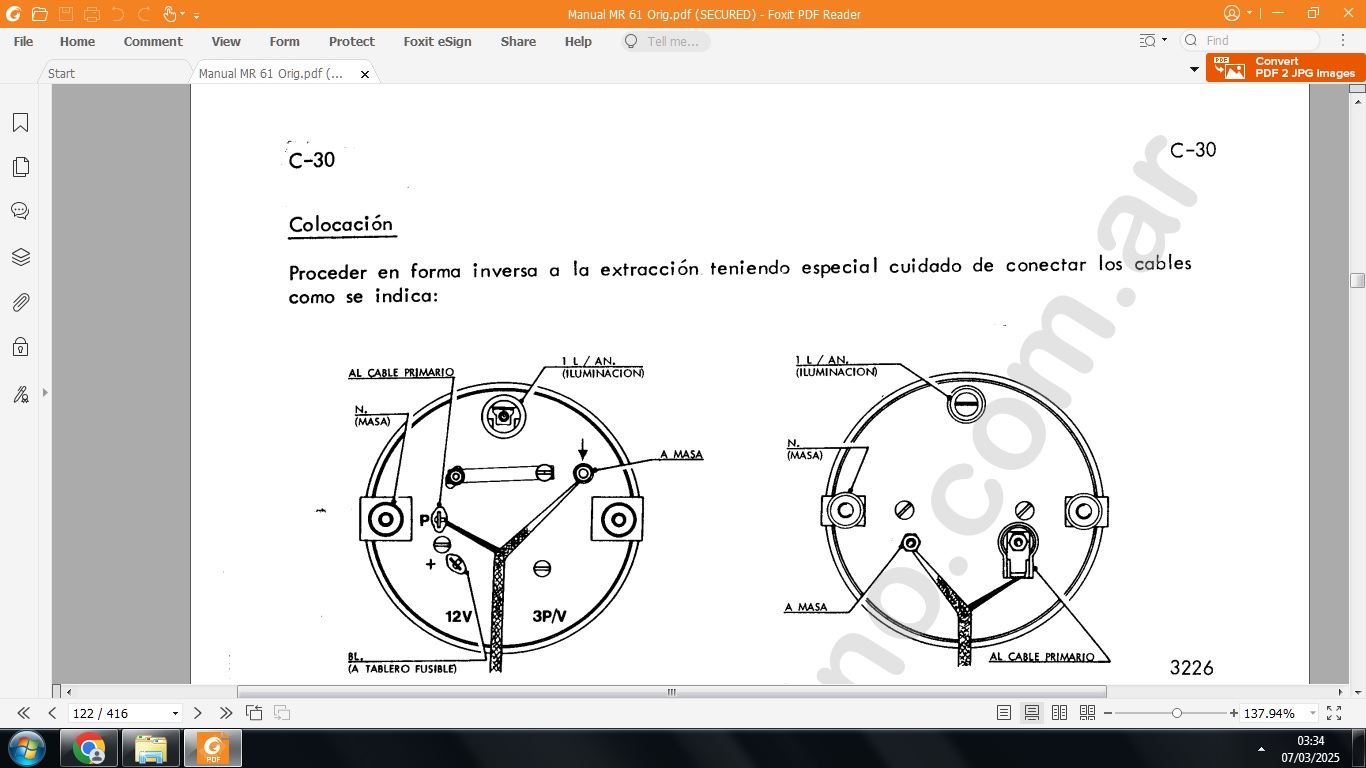Open the three-dot more options menu
The image size is (1366, 768).
[1343, 41]
